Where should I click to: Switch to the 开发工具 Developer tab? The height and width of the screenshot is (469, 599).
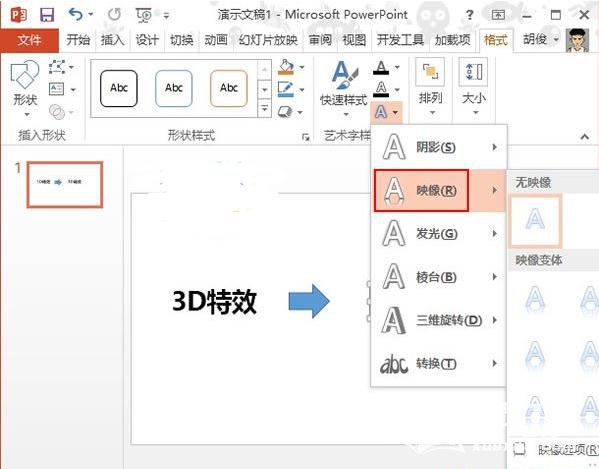pyautogui.click(x=400, y=40)
